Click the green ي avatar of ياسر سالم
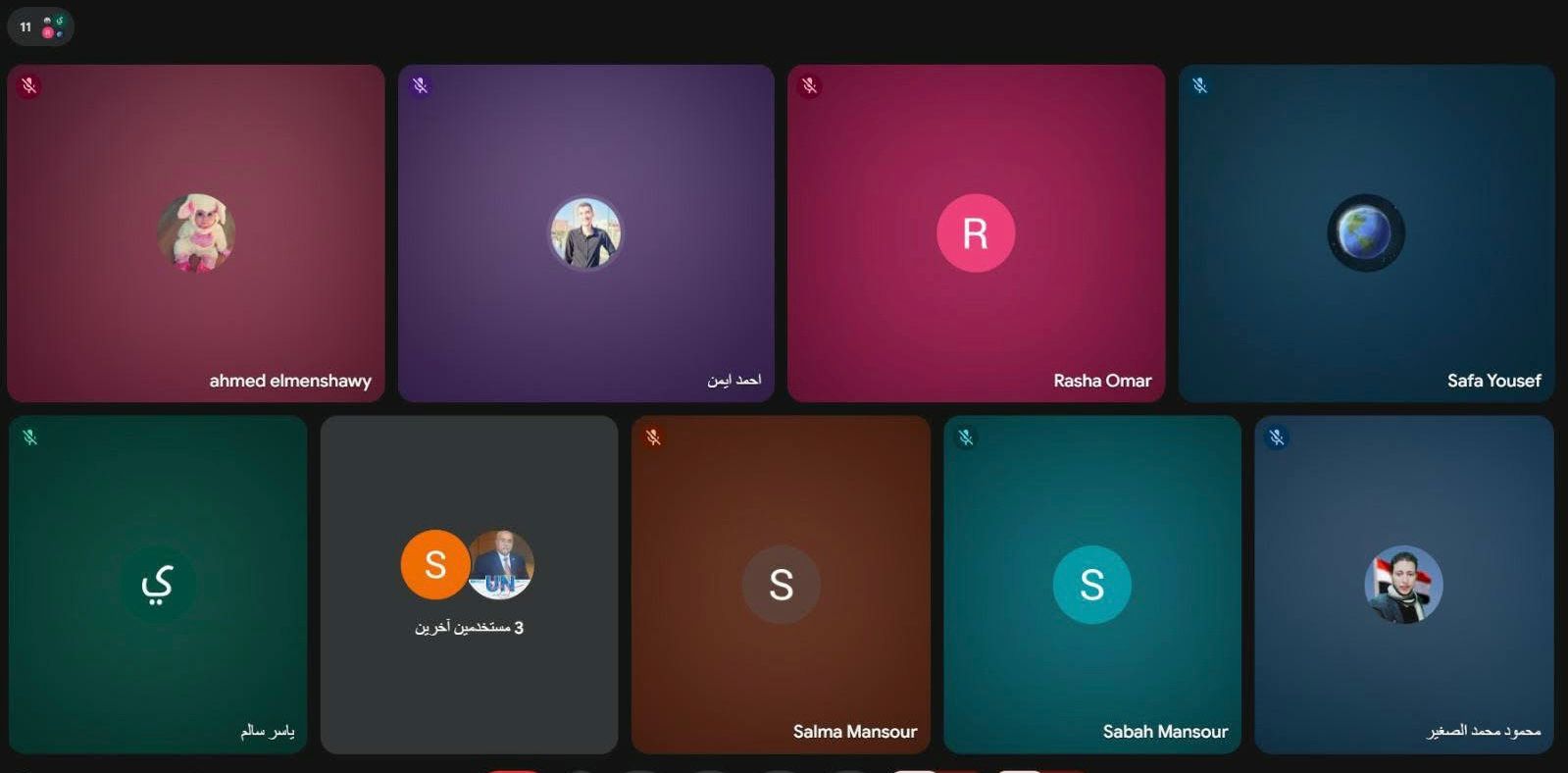 click(157, 584)
